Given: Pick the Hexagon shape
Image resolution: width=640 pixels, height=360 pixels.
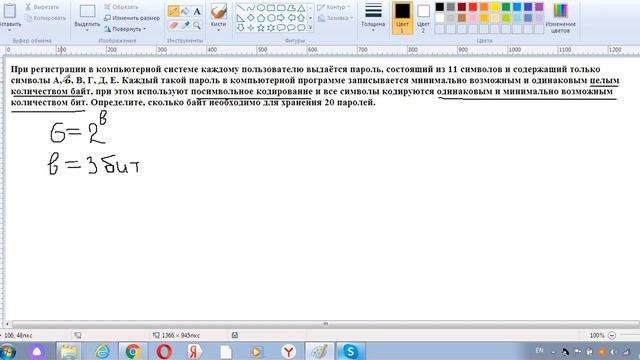Looking at the screenshot, I should (271, 18).
